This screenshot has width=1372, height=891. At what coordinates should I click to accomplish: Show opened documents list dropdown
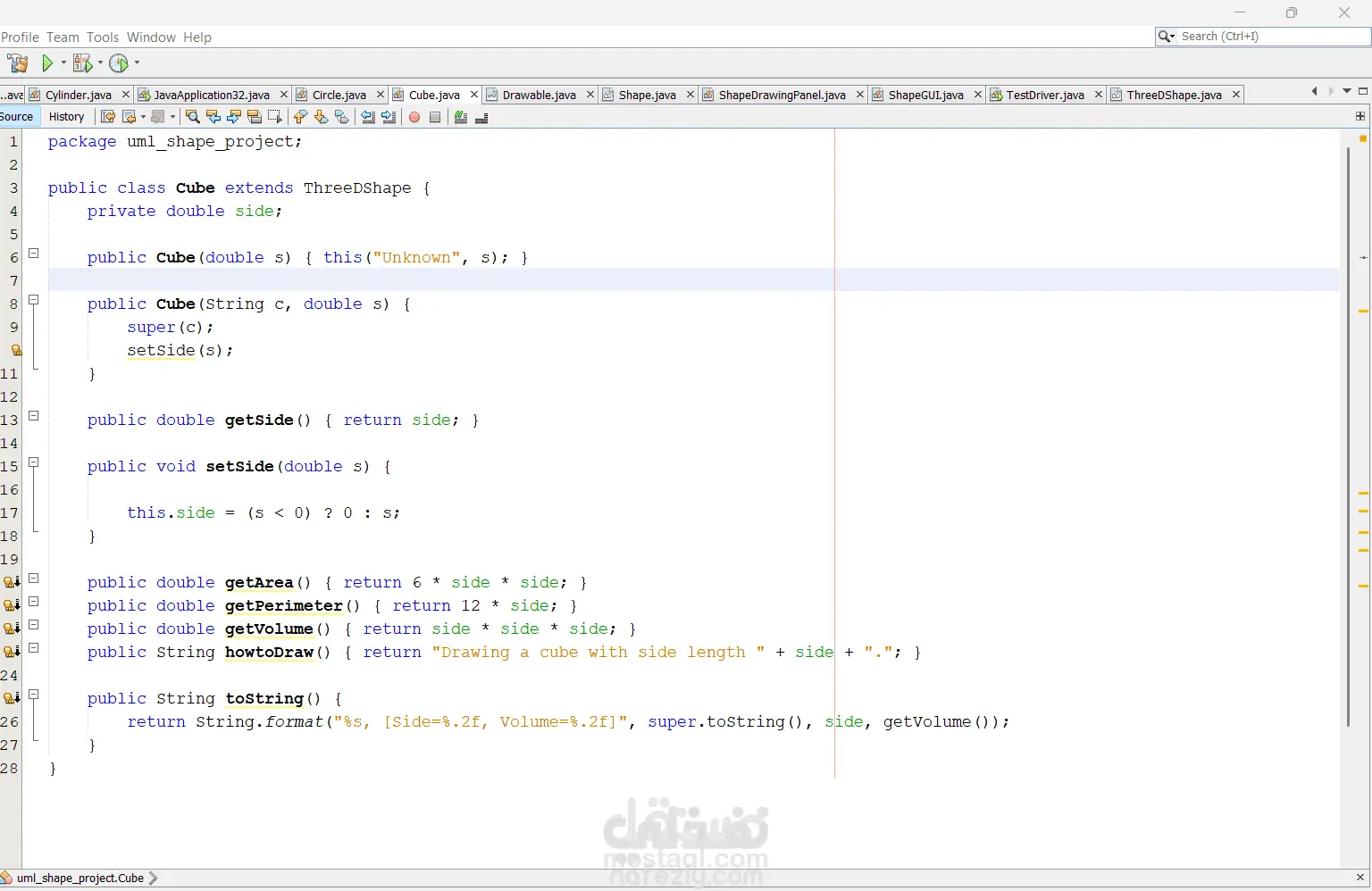click(x=1347, y=91)
